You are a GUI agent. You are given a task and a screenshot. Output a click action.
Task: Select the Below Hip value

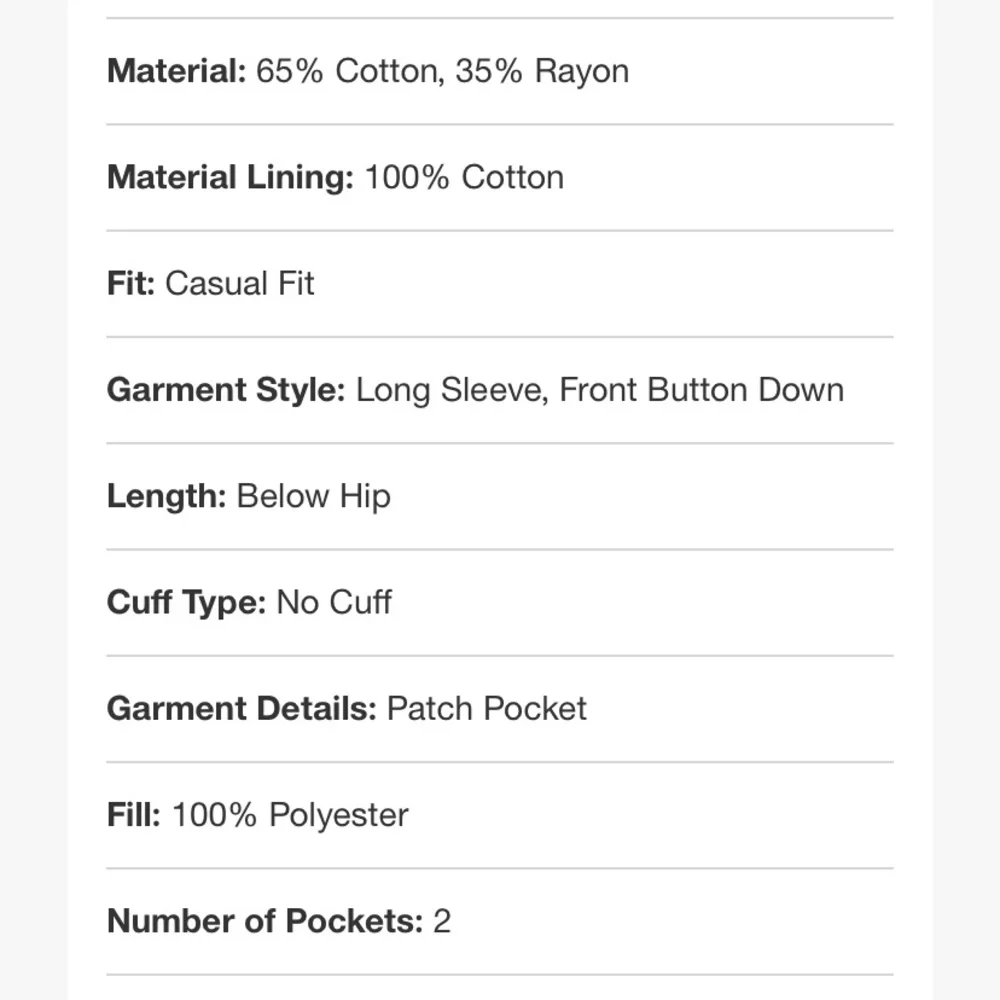coord(314,496)
